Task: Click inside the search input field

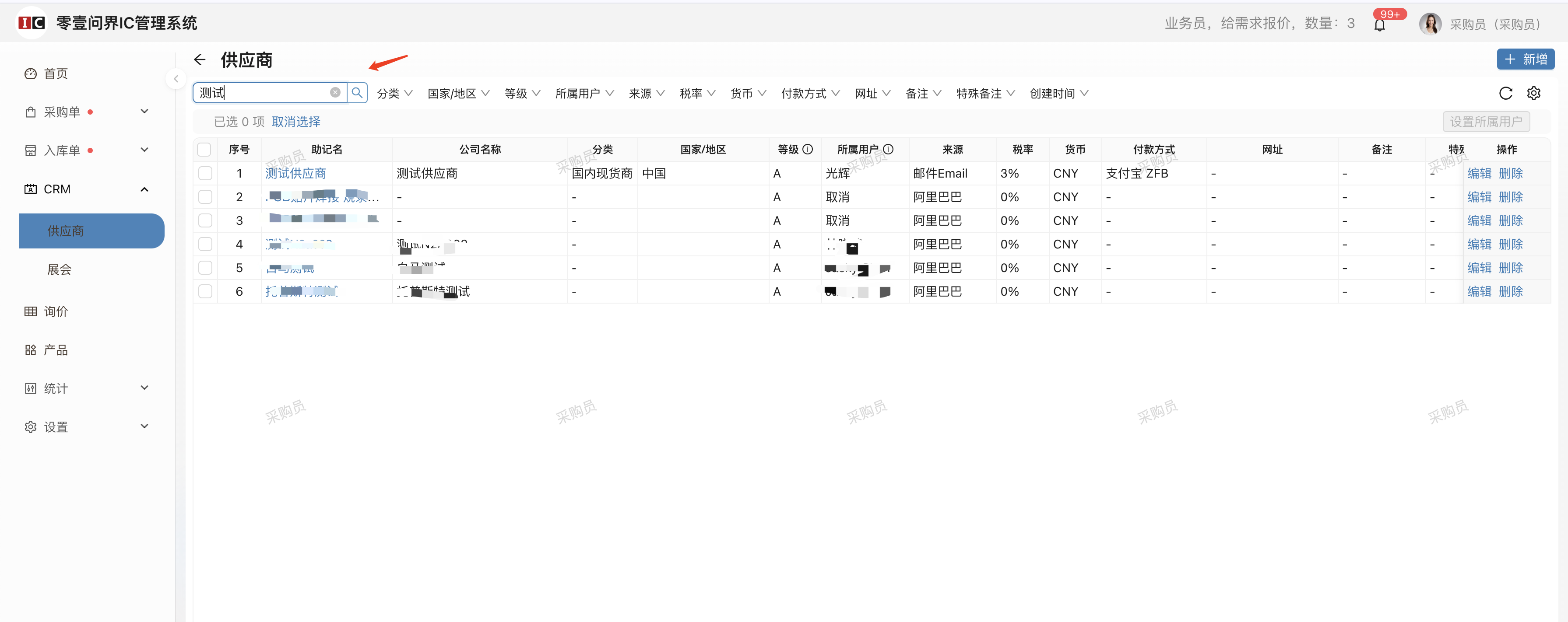Action: (268, 92)
